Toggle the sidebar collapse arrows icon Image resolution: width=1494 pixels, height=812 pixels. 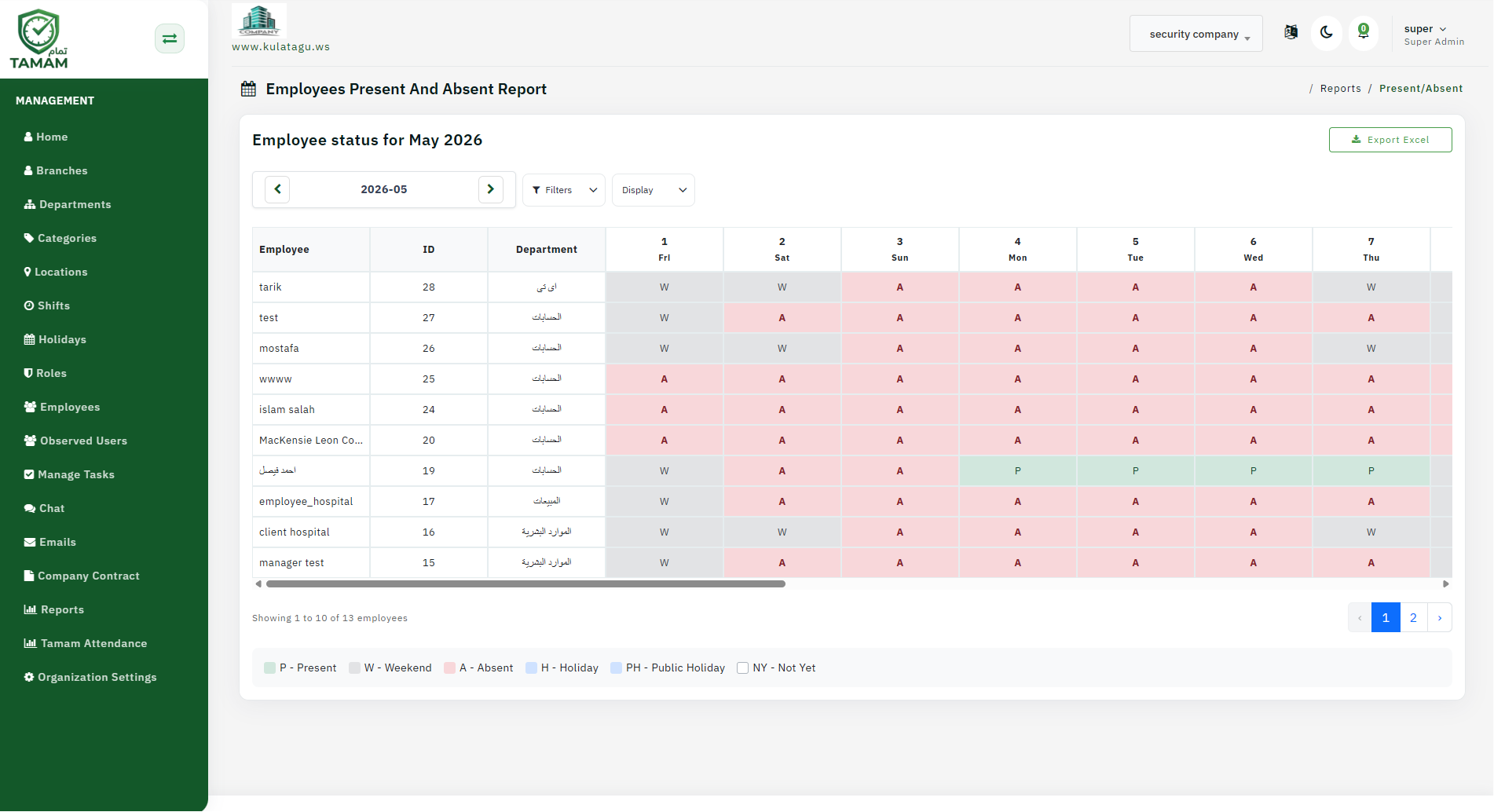tap(170, 38)
